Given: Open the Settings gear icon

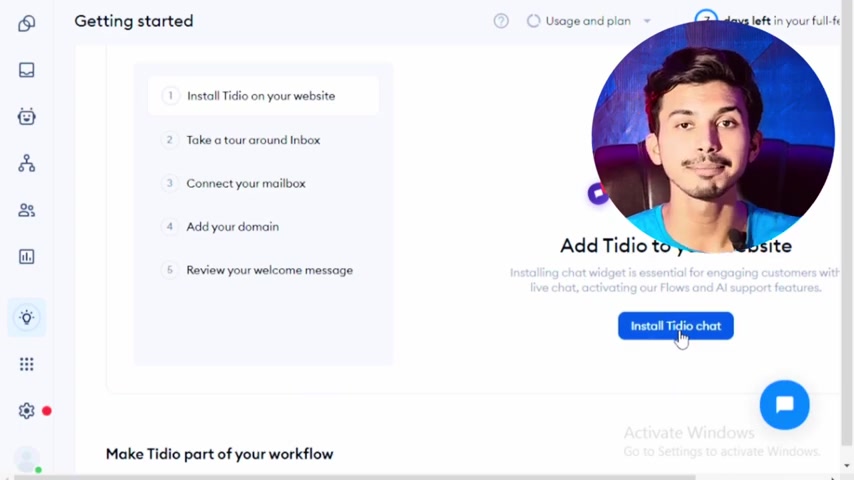Looking at the screenshot, I should (26, 410).
